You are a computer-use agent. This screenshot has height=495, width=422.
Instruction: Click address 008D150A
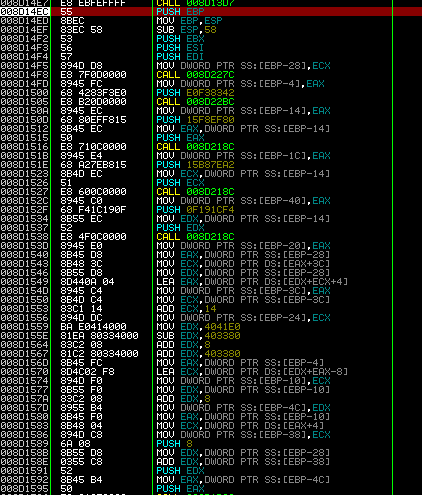click(25, 111)
